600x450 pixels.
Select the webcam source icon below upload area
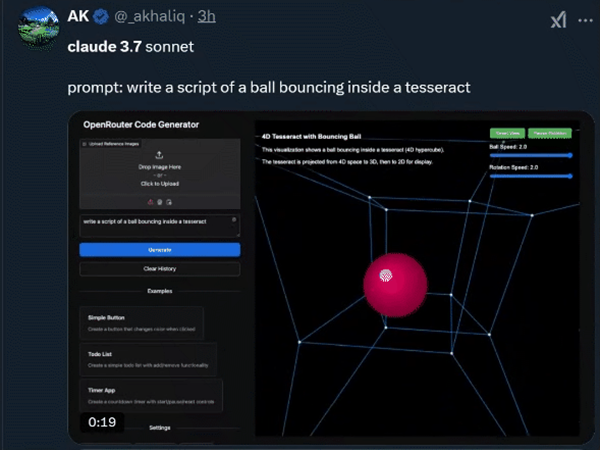click(x=160, y=202)
